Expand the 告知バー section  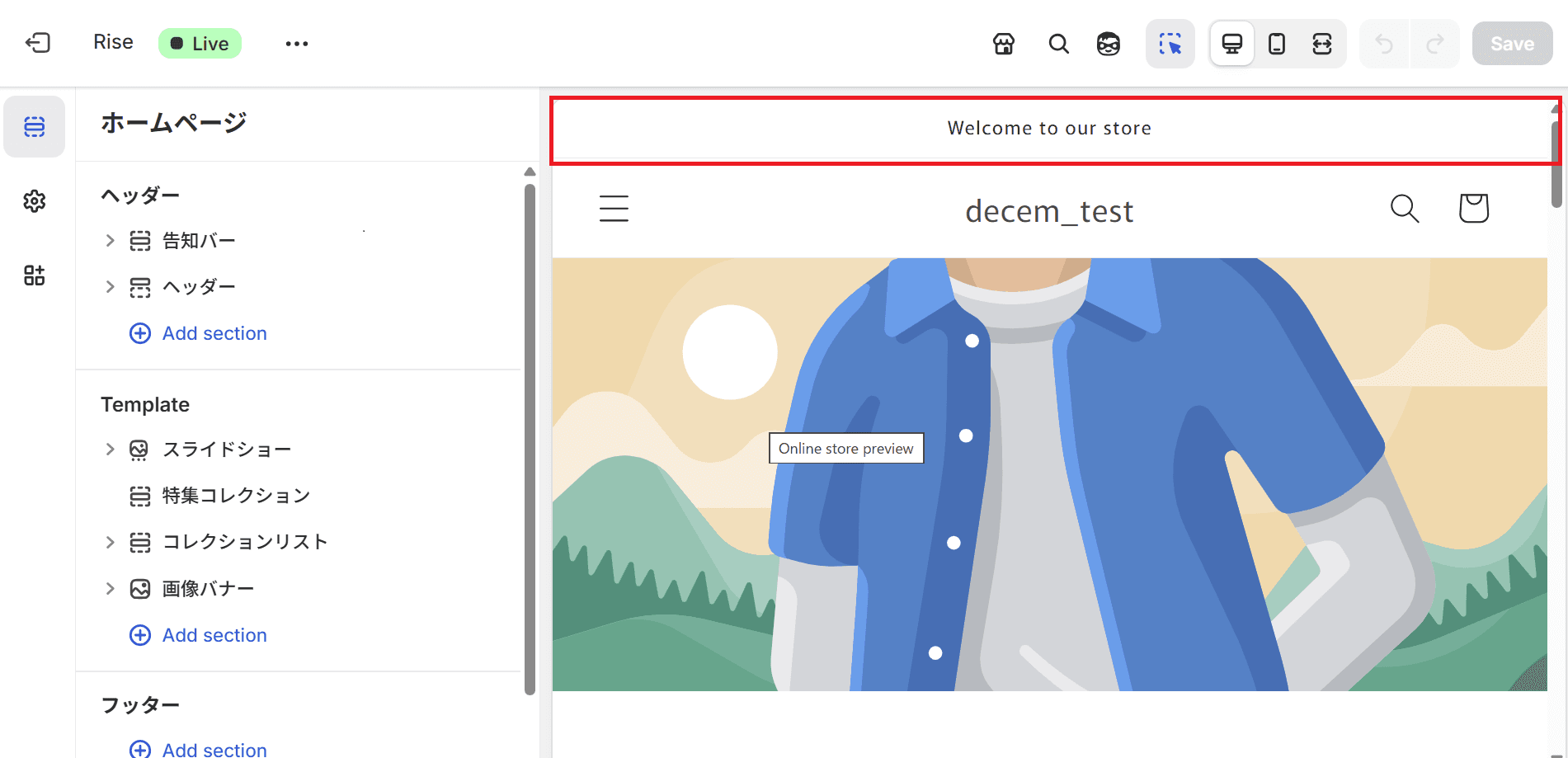pos(111,240)
